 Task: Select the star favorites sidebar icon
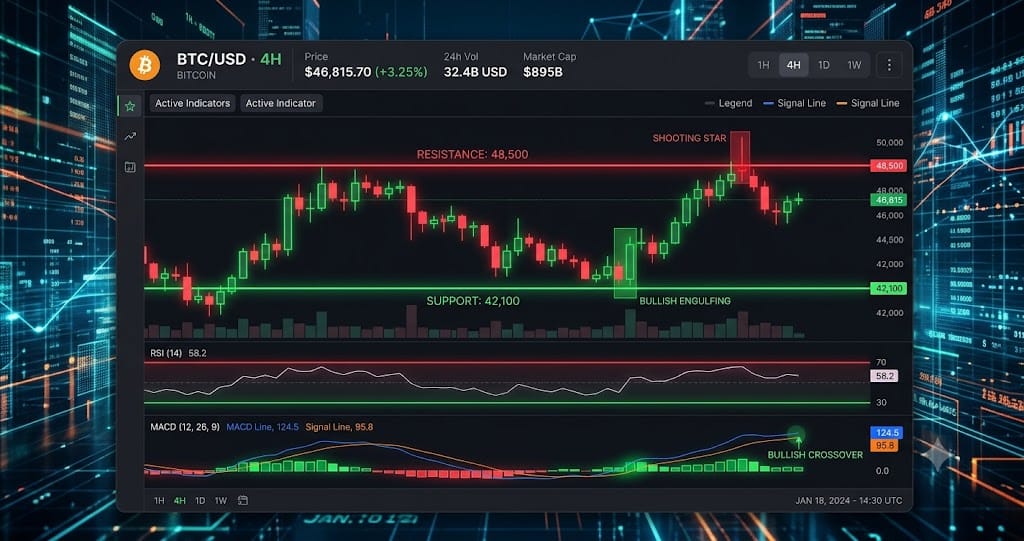pos(130,105)
